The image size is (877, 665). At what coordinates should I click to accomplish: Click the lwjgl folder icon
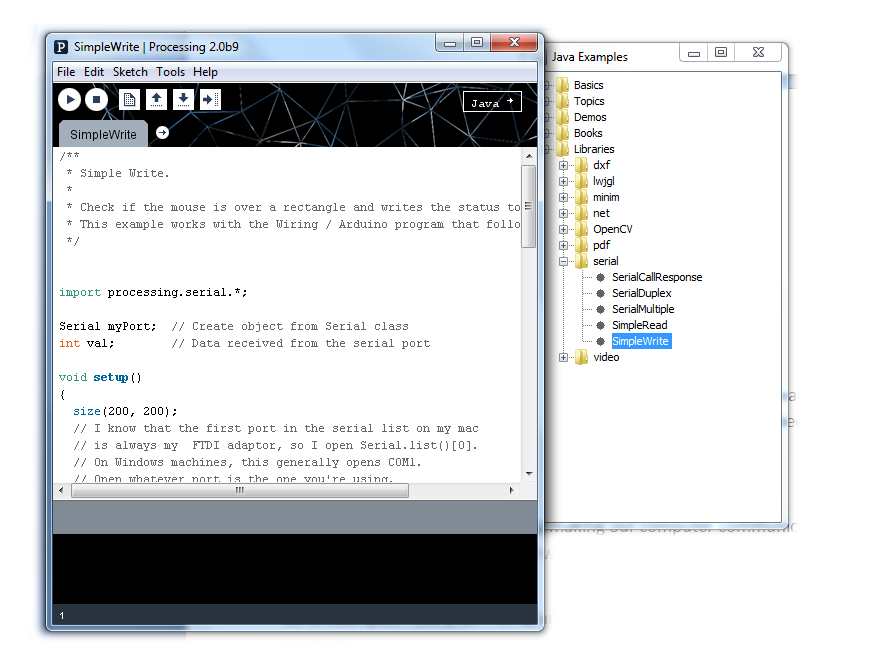click(x=582, y=181)
